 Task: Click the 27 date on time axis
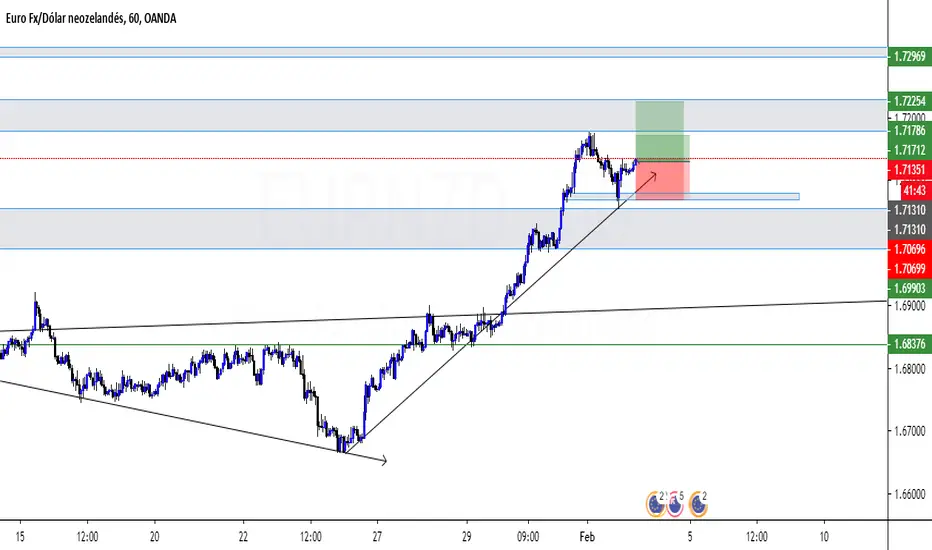point(377,537)
